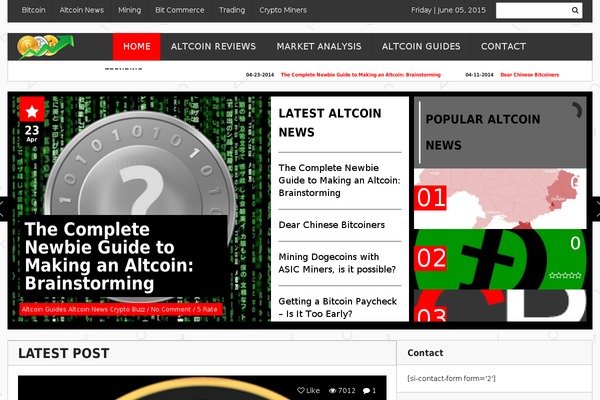Go to ALTCOIN GUIDES in the navigation
Screen dimensions: 600x400
click(421, 46)
